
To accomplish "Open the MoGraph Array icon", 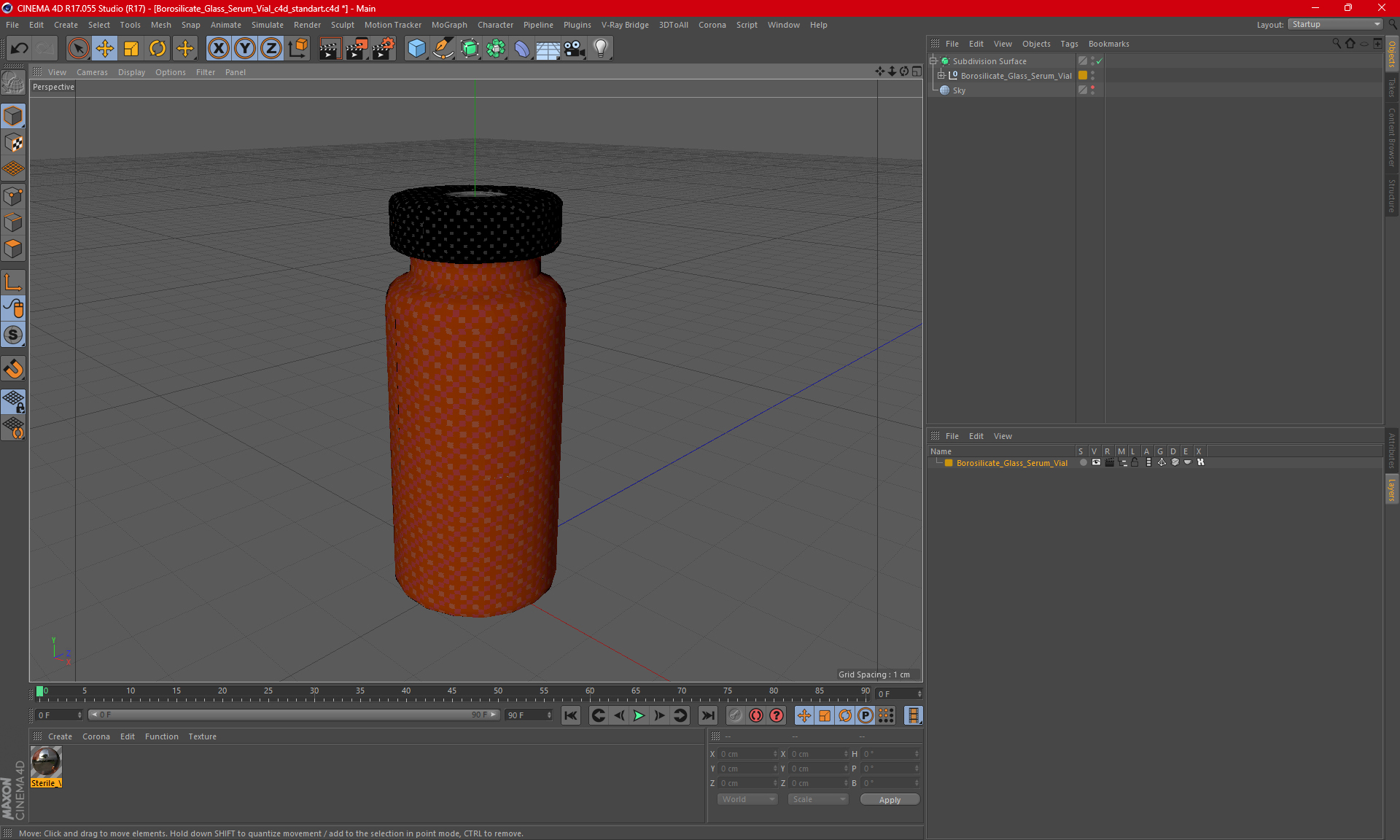I will [x=496, y=48].
